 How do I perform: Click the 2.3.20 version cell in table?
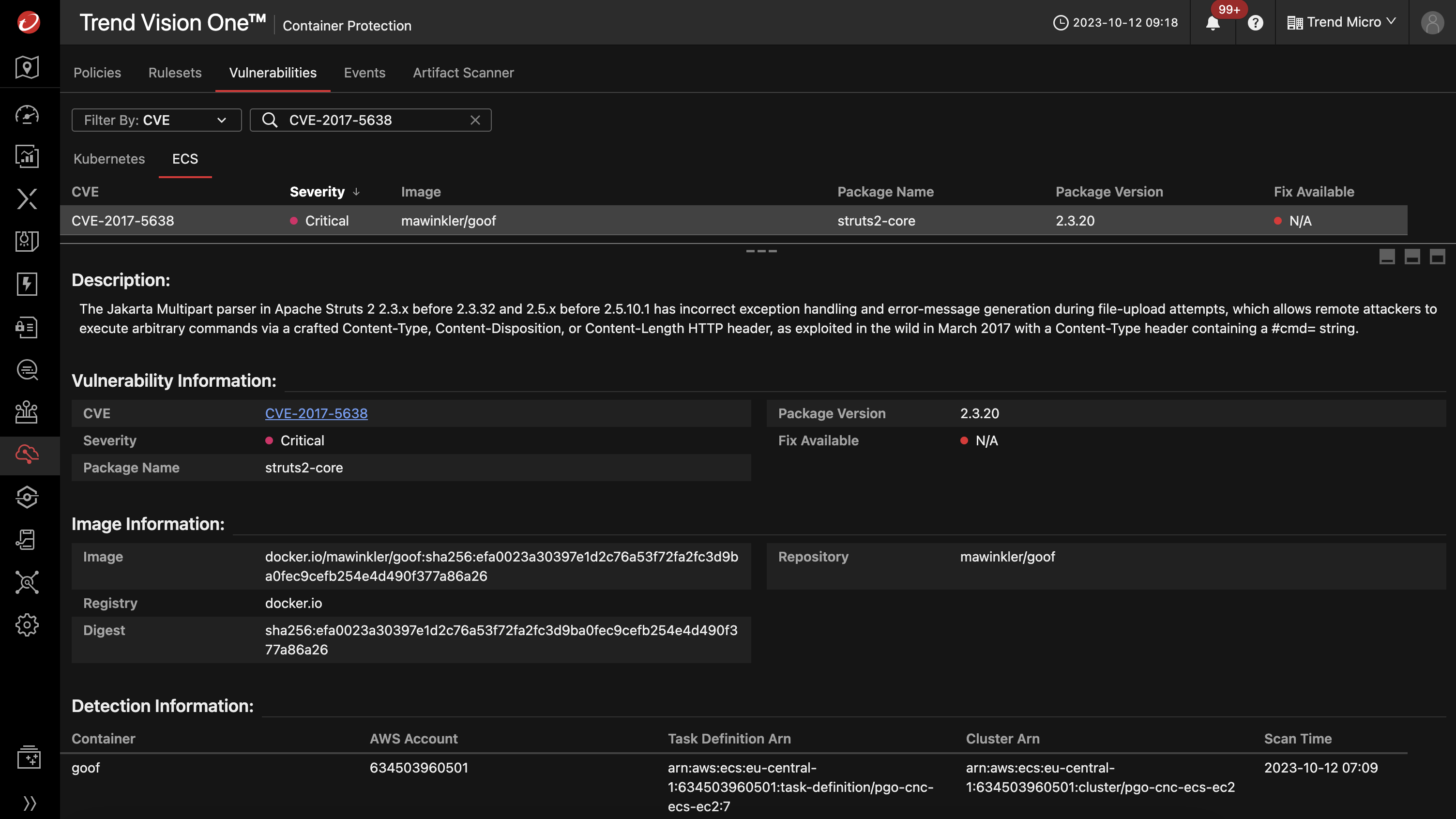1075,220
